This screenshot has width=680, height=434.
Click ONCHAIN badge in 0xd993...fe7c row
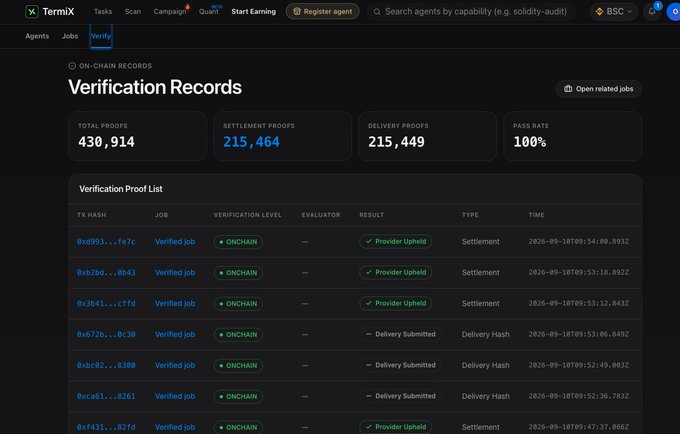point(238,242)
